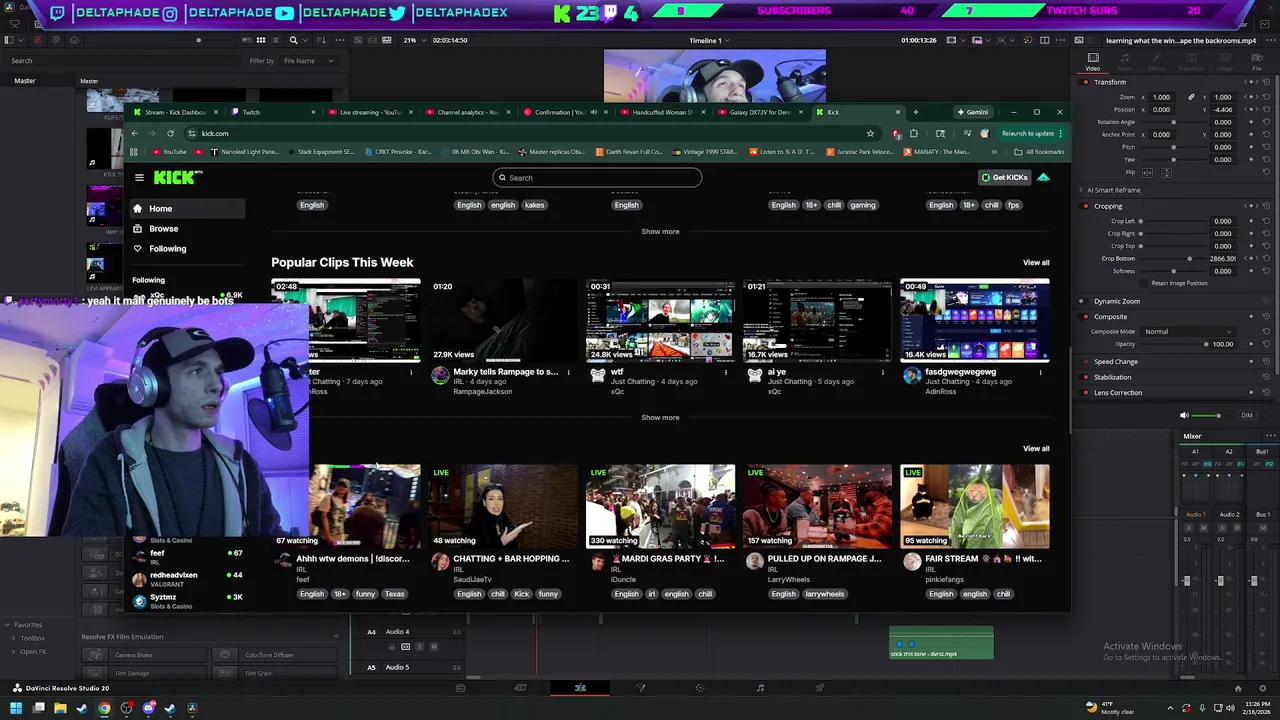The image size is (1280, 720).
Task: Reset the Crop Bottom value
Action: point(1266,258)
